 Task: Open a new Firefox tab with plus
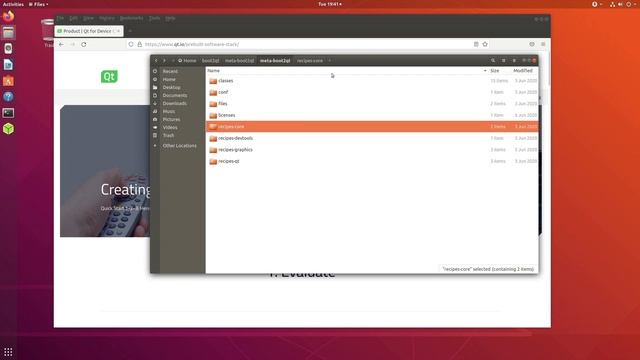(x=130, y=31)
